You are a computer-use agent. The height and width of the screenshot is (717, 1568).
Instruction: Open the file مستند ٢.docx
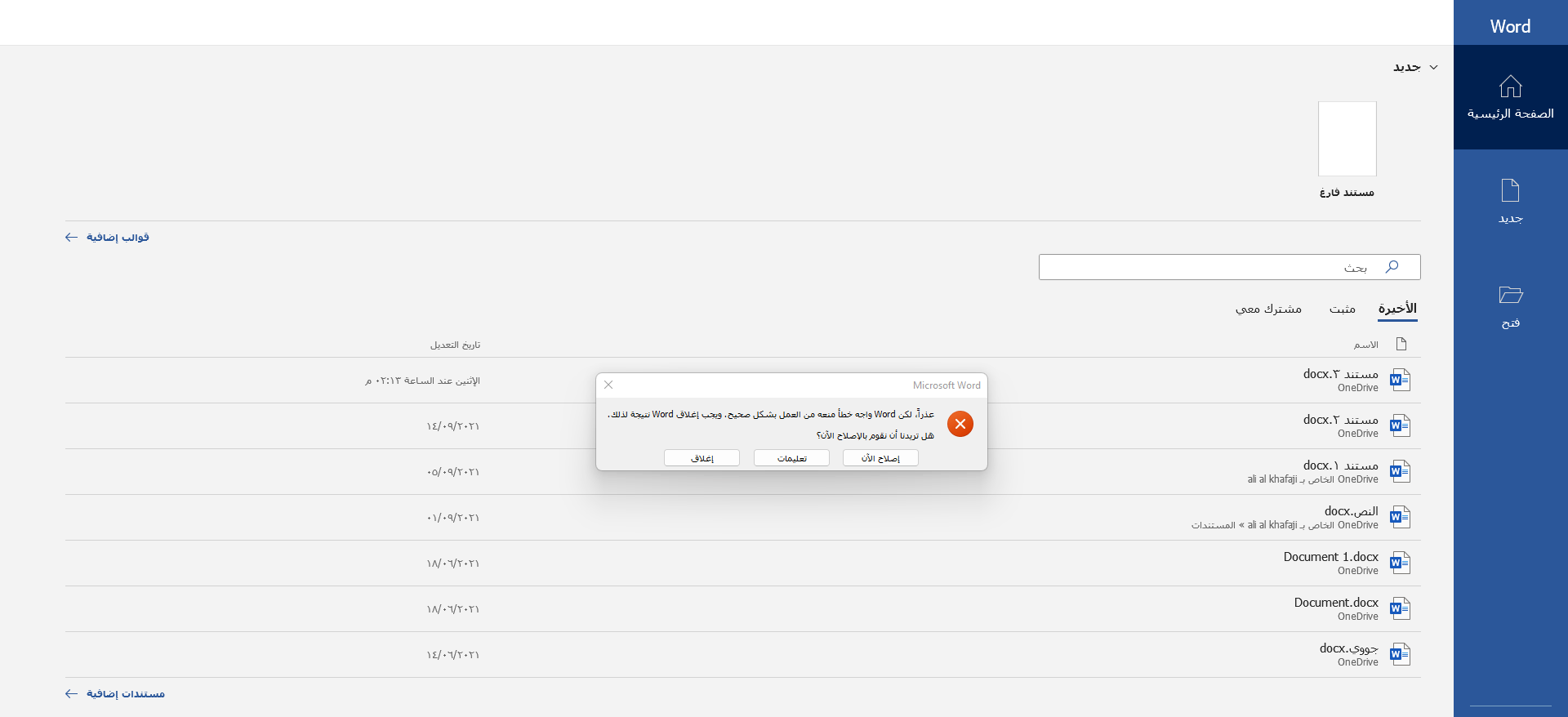pyautogui.click(x=1340, y=420)
